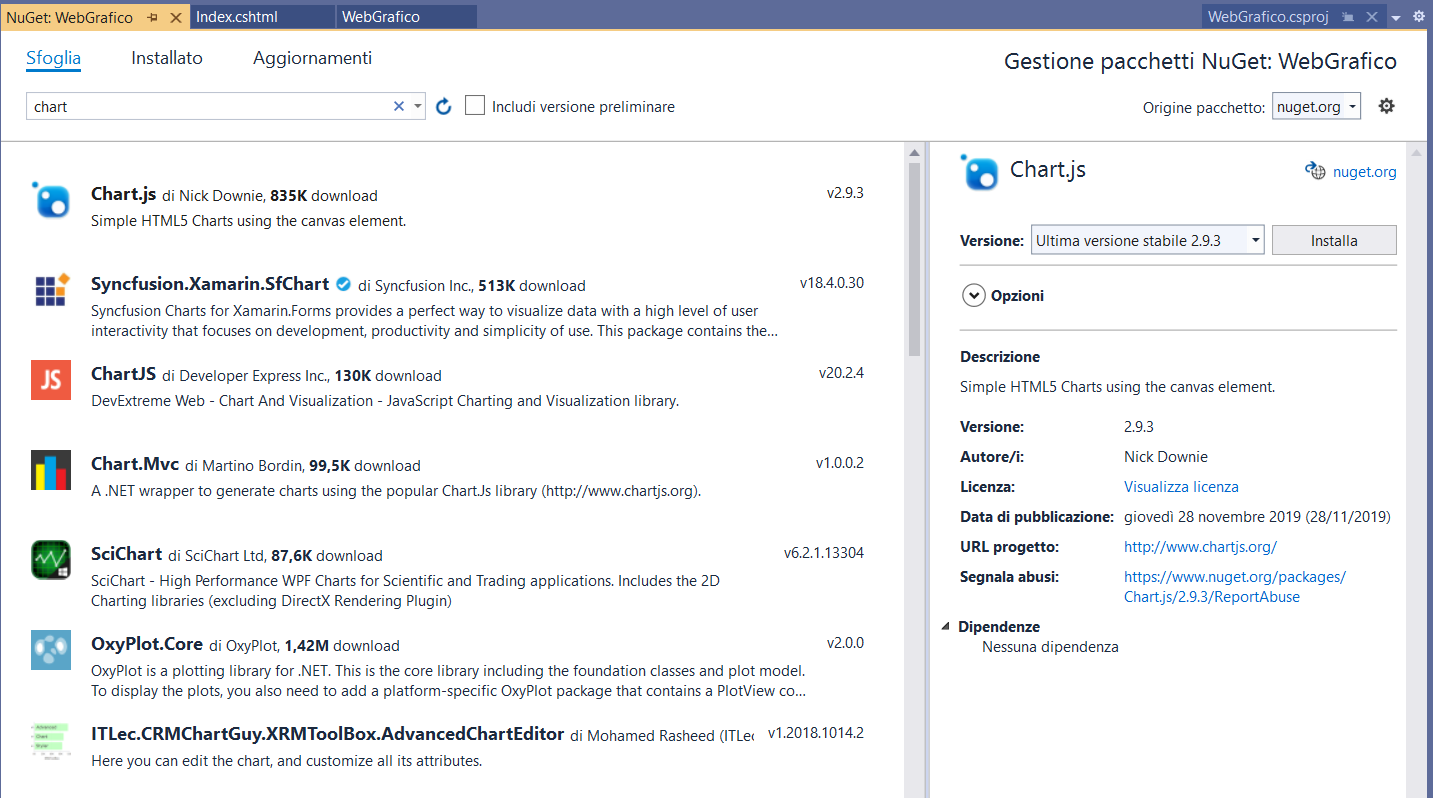Open the WebGrafico document tab
Viewport: 1433px width, 798px height.
[406, 17]
